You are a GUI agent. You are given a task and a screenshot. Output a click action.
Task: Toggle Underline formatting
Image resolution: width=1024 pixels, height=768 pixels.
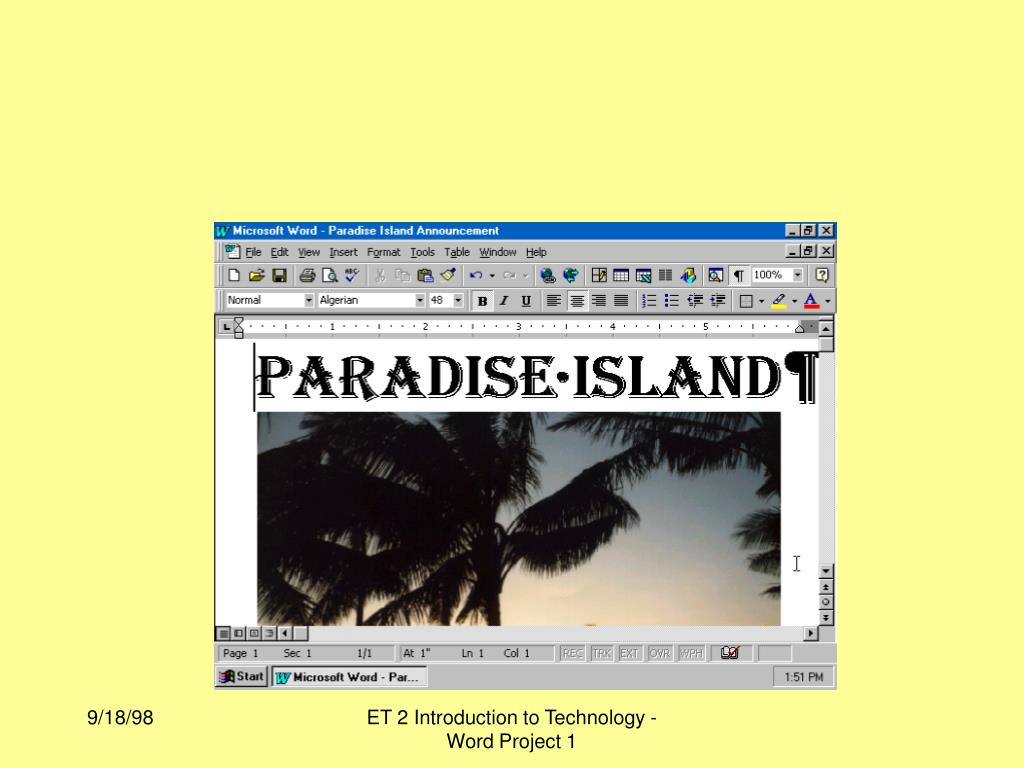pos(526,300)
